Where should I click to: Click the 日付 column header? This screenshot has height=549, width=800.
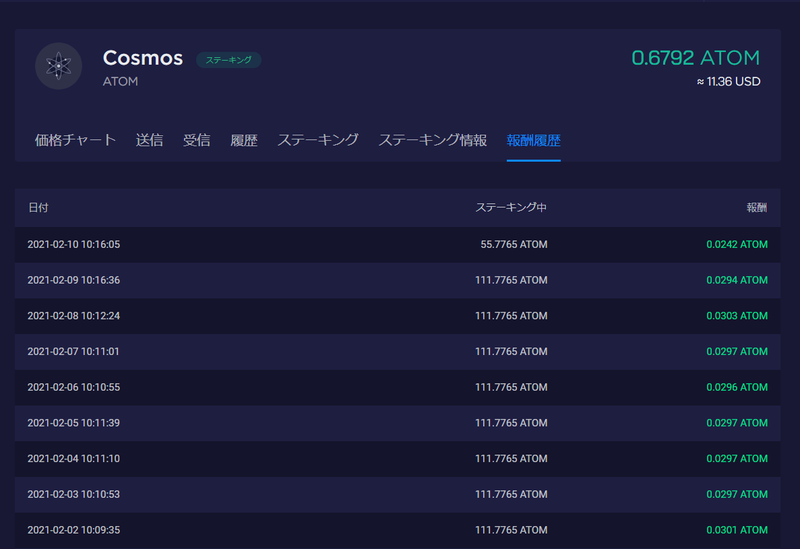[38, 208]
